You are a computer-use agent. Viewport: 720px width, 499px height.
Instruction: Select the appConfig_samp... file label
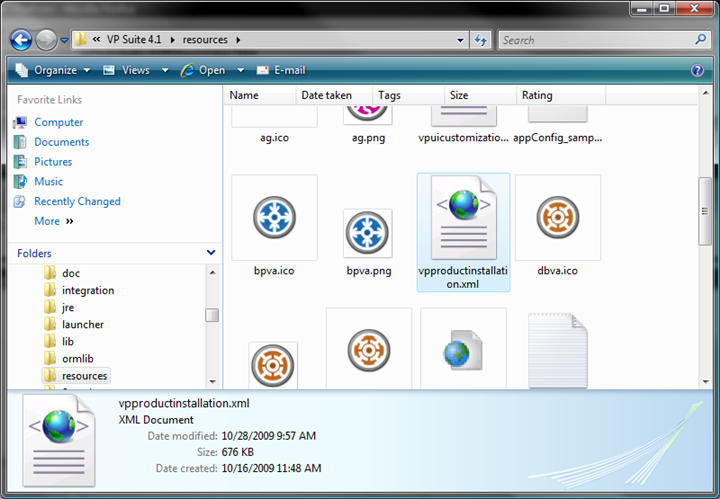pyautogui.click(x=557, y=138)
